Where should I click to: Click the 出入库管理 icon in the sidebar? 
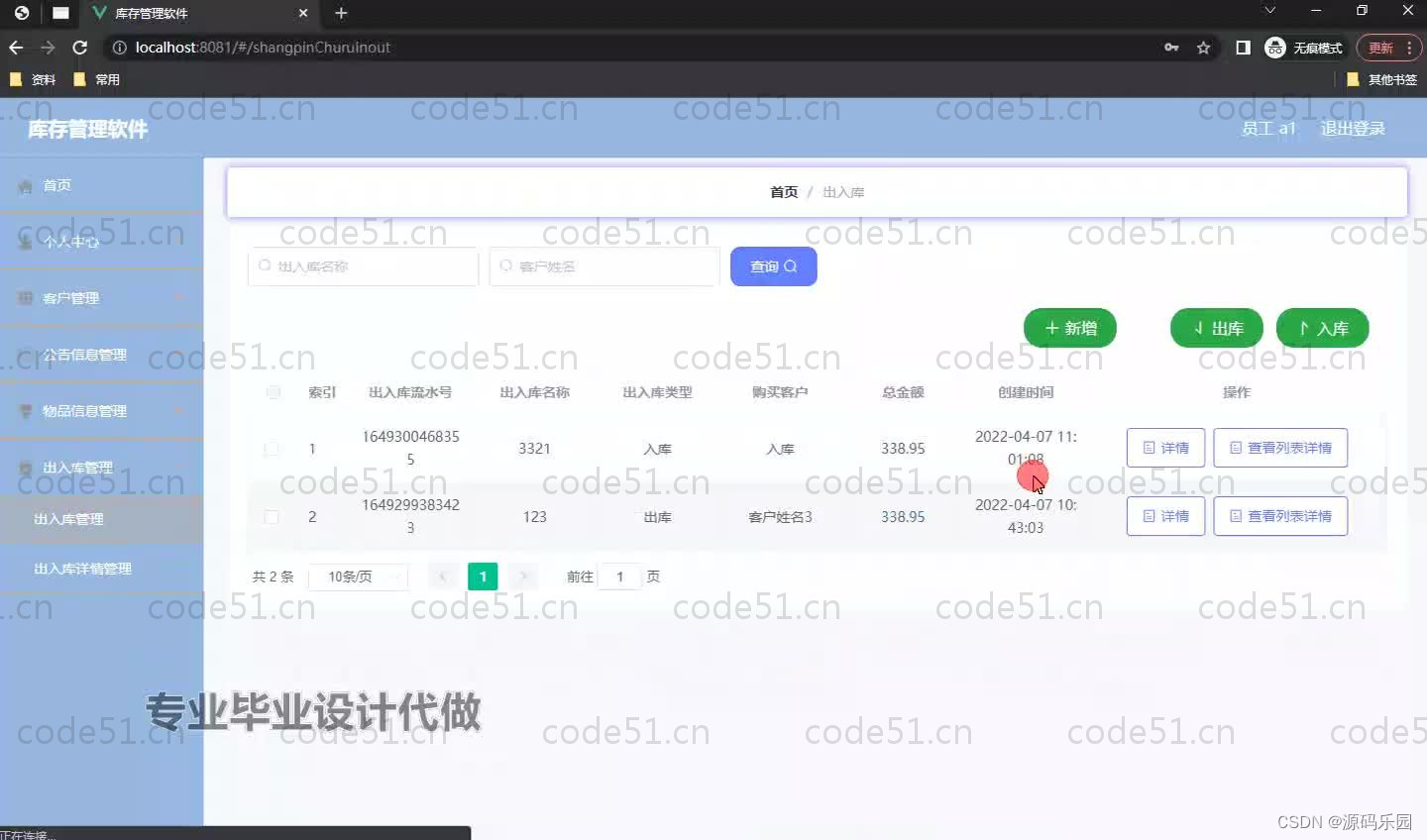(24, 467)
